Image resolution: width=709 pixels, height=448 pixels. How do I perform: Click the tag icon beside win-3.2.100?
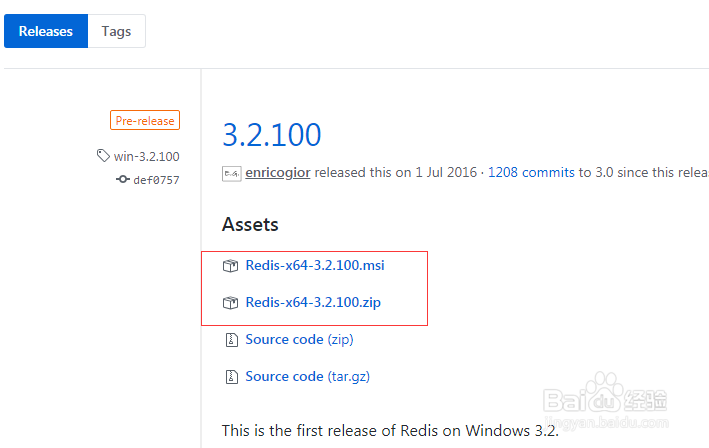103,156
